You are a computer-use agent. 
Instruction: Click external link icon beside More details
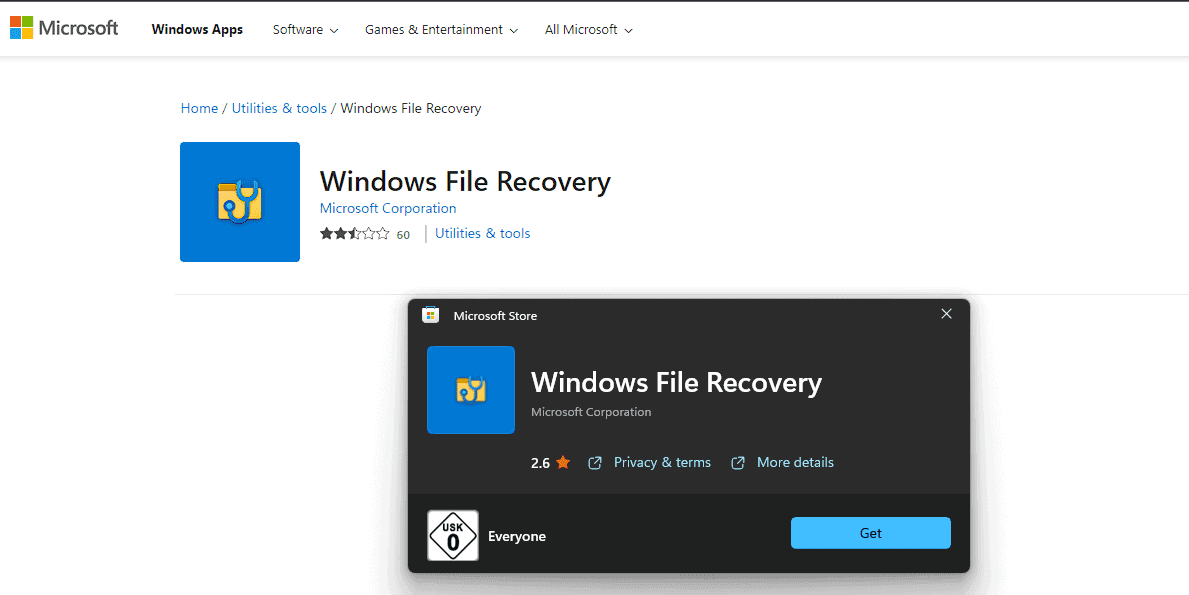[x=738, y=462]
